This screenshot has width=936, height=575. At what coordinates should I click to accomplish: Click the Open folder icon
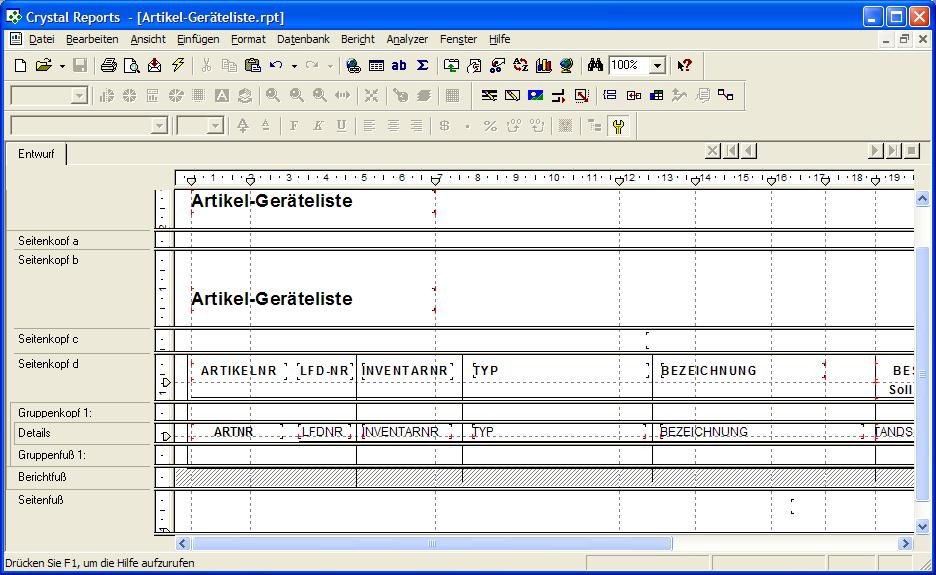(x=43, y=65)
